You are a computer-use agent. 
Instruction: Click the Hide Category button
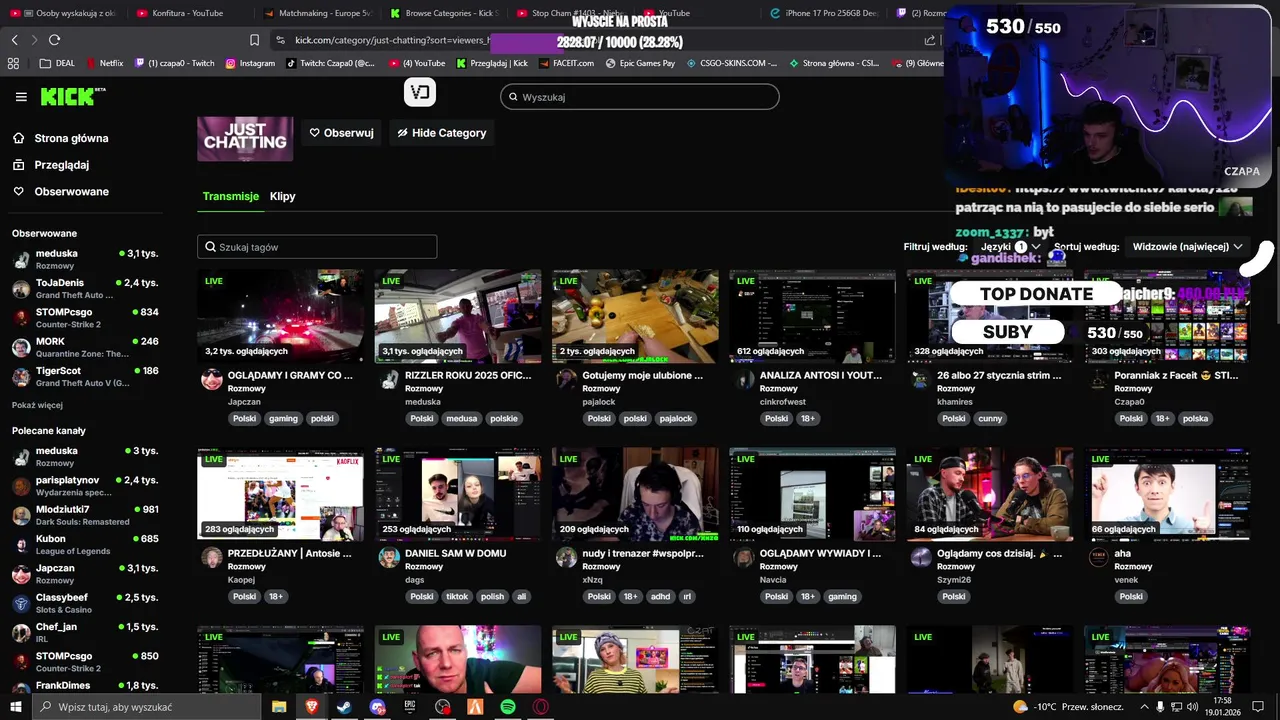[441, 133]
